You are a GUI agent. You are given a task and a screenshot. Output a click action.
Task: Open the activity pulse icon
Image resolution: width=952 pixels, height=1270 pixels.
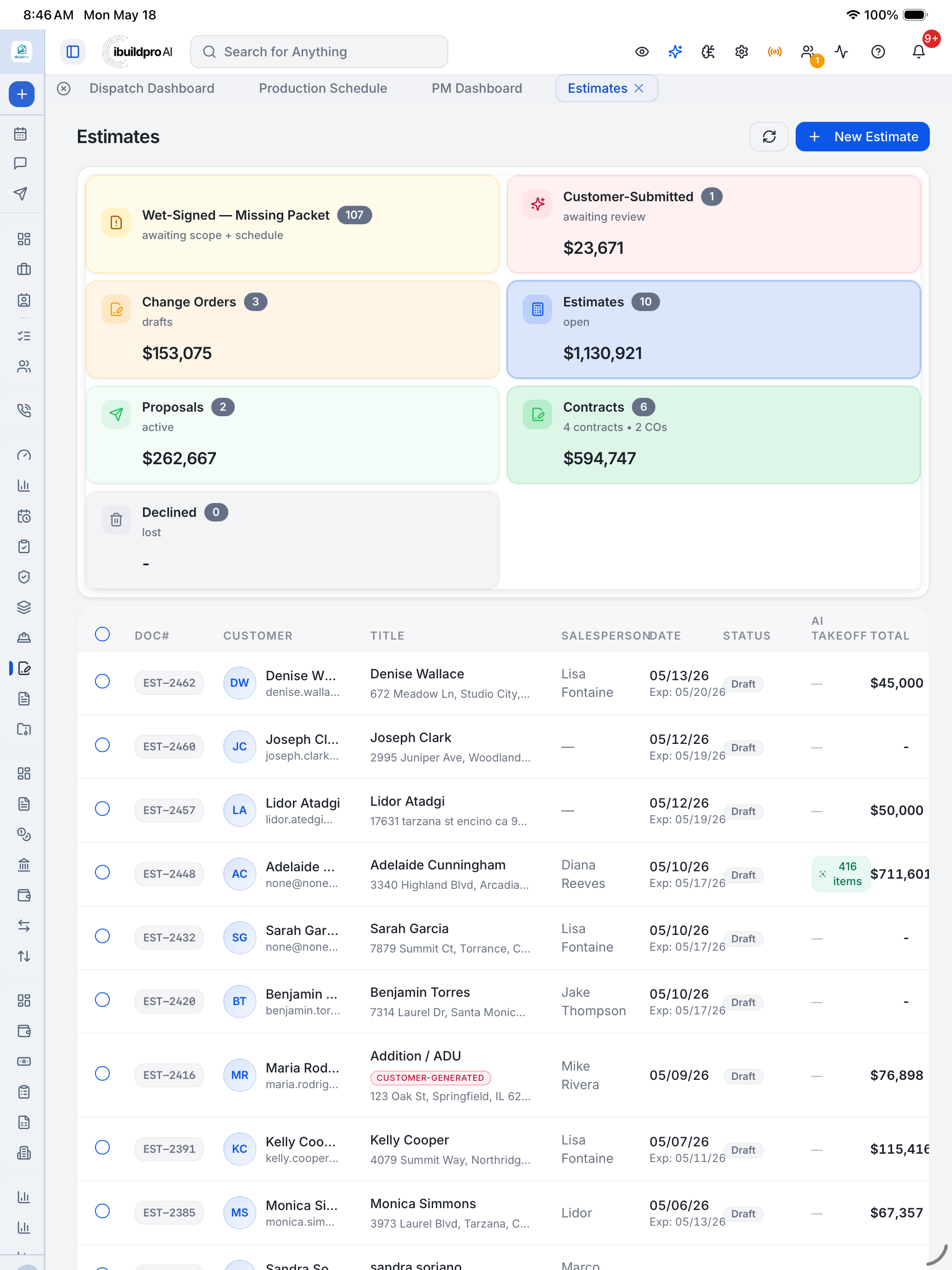841,52
